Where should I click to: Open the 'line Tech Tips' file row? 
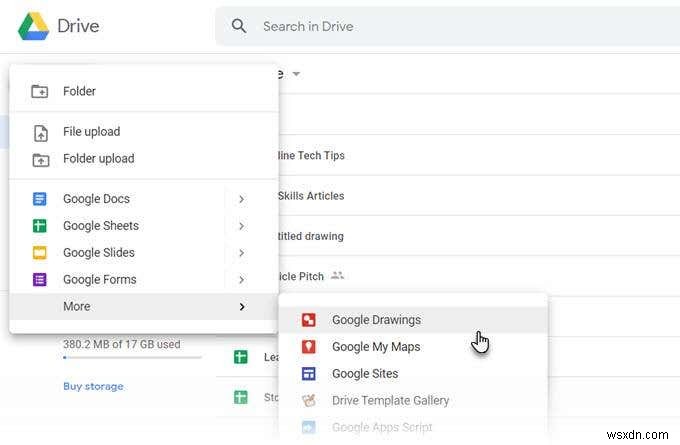[479, 155]
